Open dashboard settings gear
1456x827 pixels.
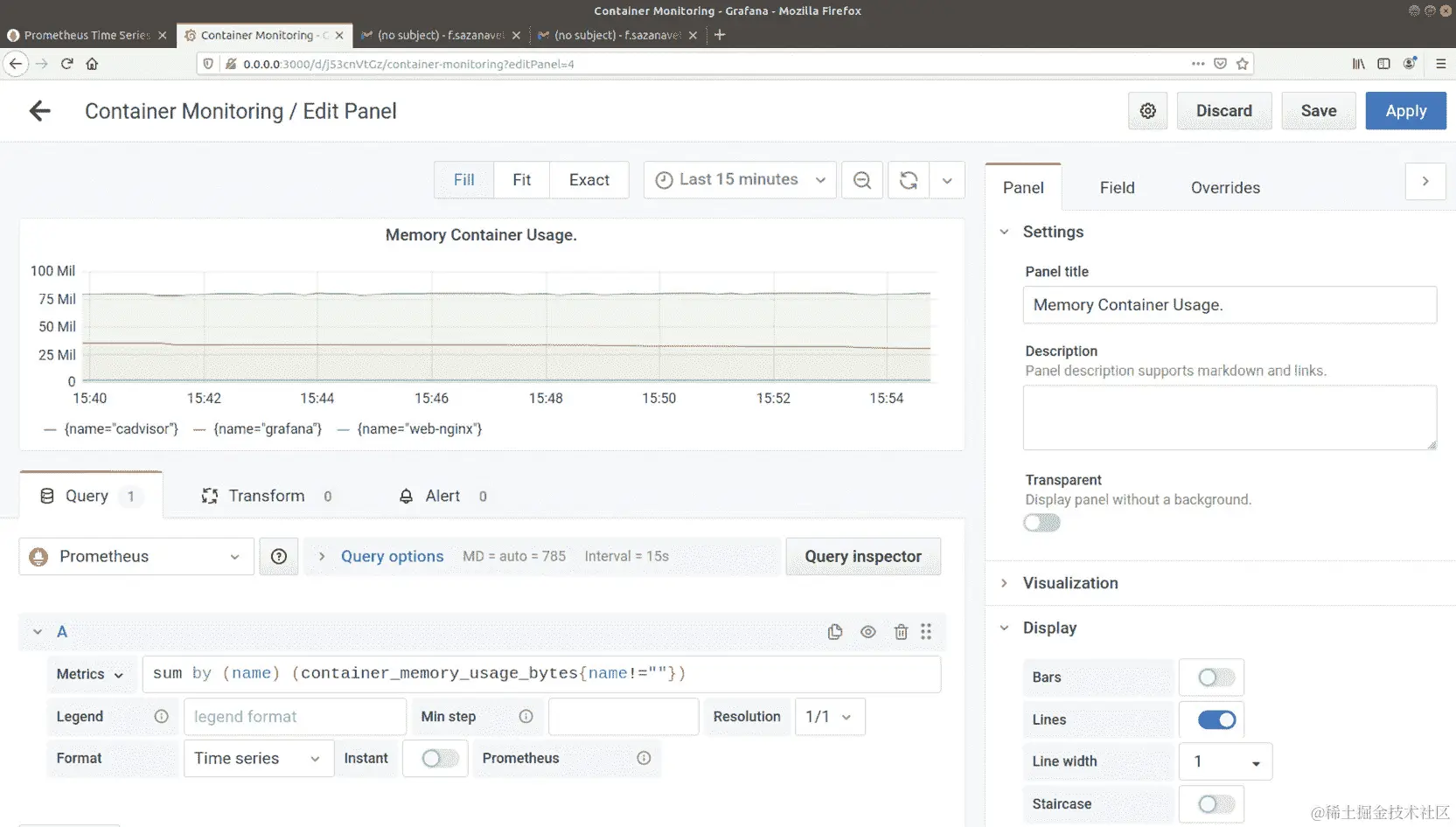[x=1147, y=111]
